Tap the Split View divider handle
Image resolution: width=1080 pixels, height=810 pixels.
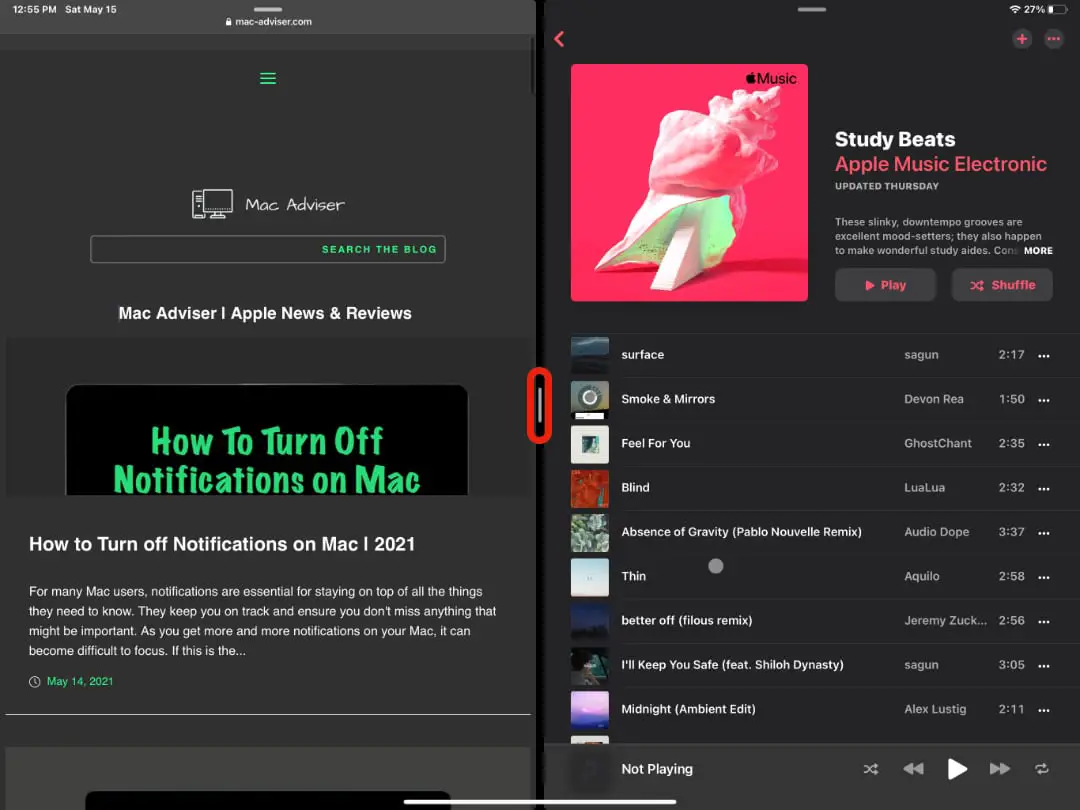pyautogui.click(x=539, y=405)
